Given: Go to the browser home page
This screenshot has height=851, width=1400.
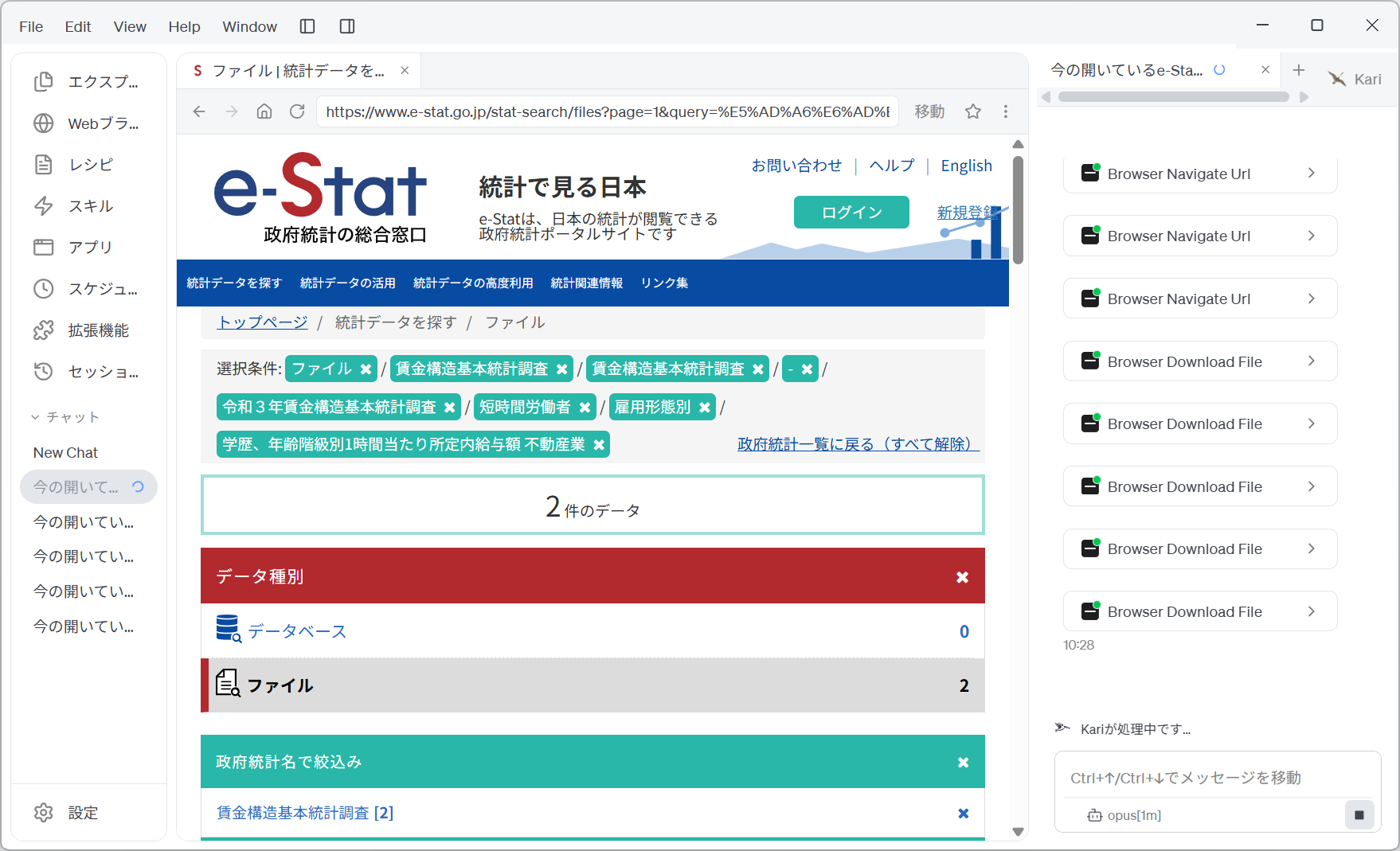Looking at the screenshot, I should tap(264, 111).
